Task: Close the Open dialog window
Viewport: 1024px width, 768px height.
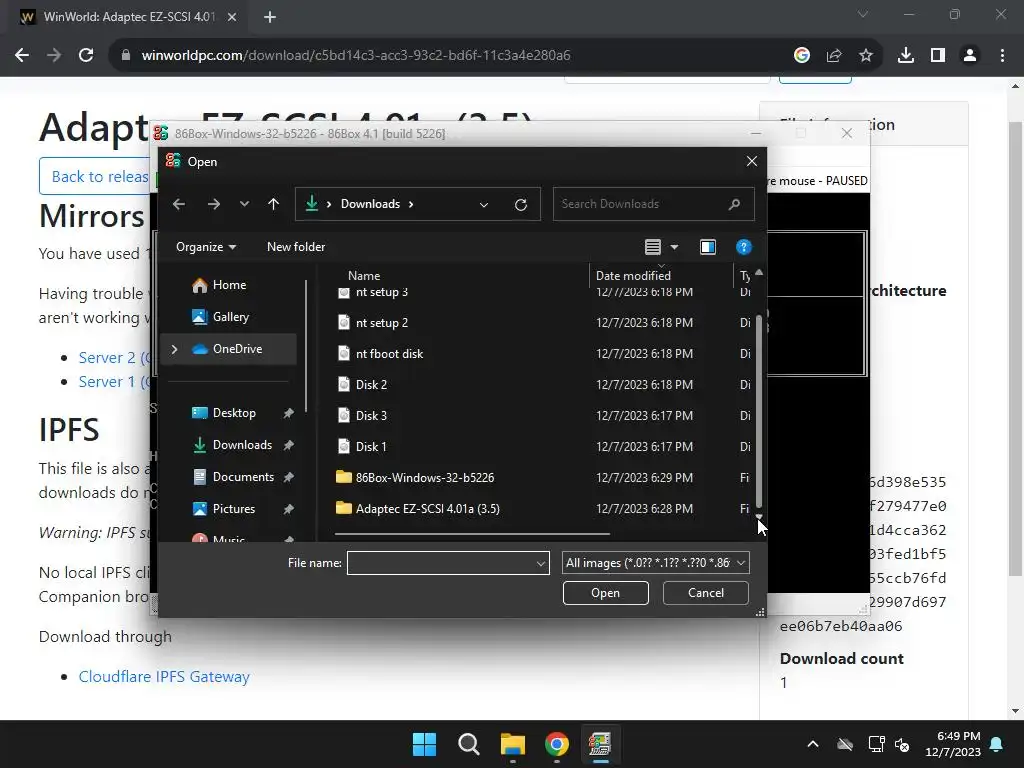Action: tap(752, 161)
